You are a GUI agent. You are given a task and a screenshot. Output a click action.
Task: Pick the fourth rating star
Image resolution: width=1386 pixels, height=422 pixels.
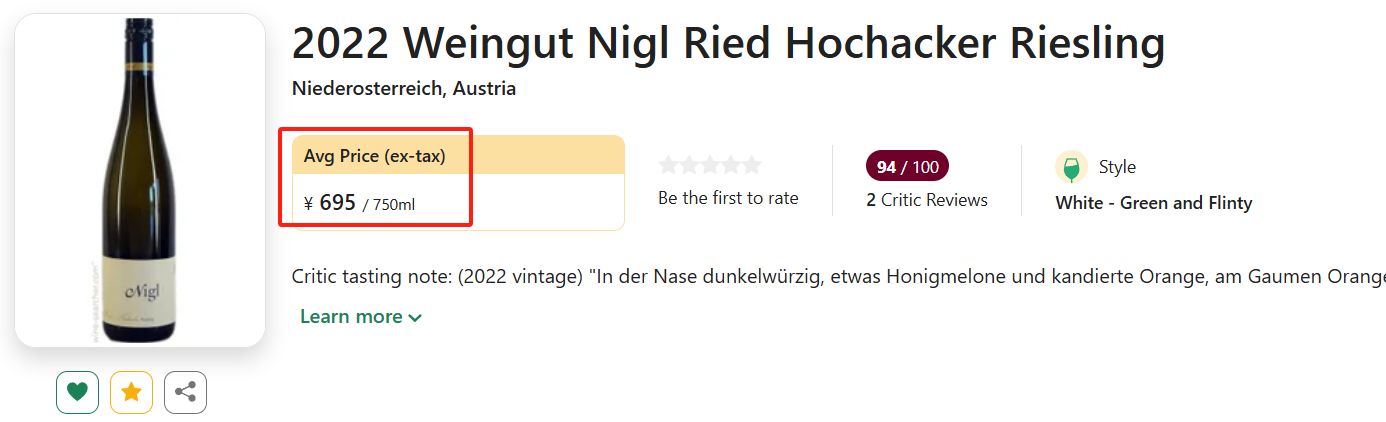click(731, 165)
